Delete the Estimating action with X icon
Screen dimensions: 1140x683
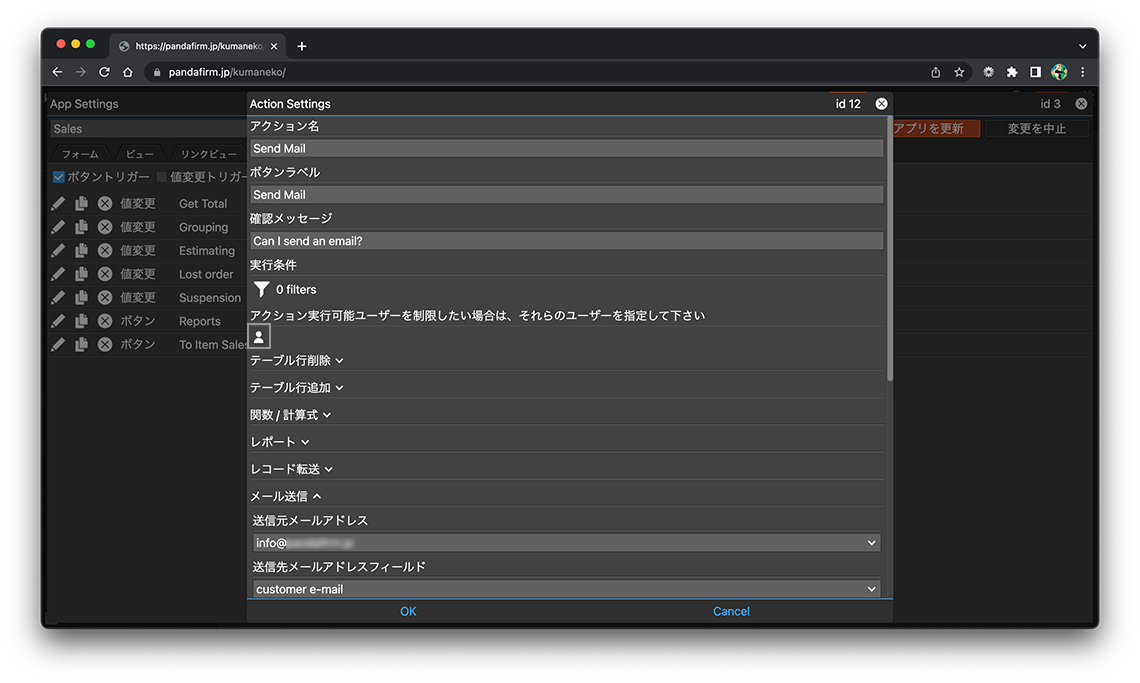[105, 251]
